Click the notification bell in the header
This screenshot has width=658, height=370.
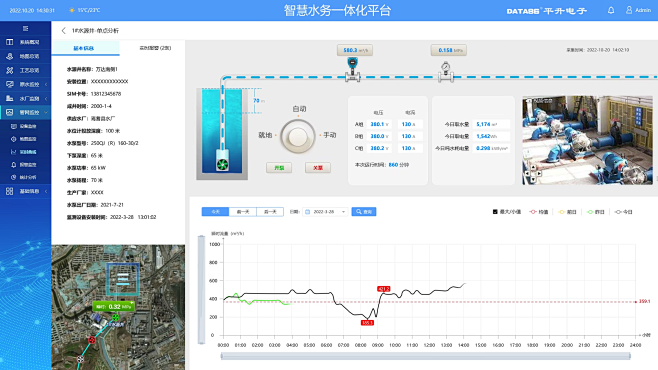pyautogui.click(x=611, y=10)
